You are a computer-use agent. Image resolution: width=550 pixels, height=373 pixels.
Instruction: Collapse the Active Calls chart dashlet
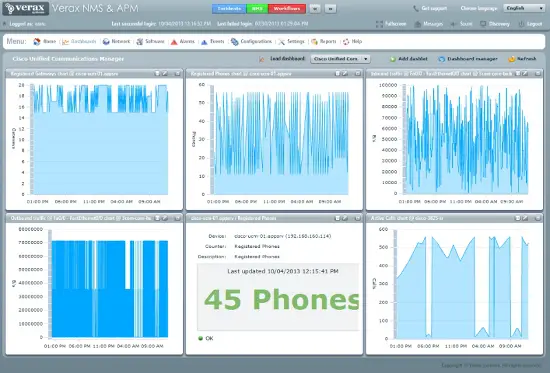coord(538,218)
